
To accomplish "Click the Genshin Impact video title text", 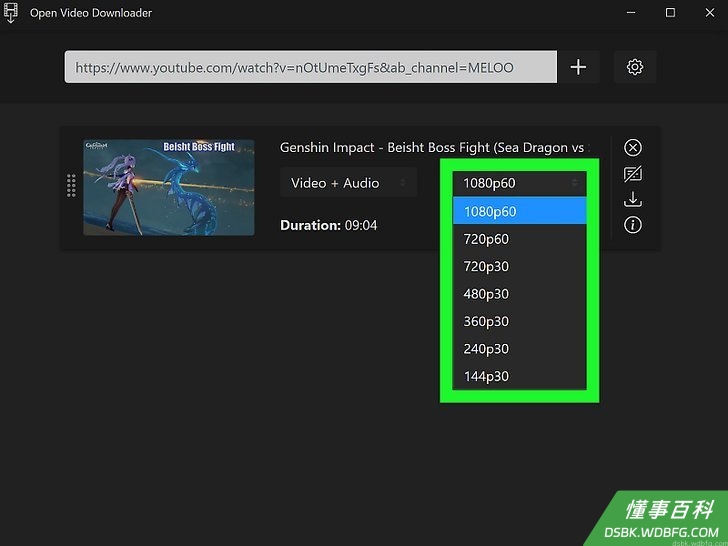I will pyautogui.click(x=435, y=148).
